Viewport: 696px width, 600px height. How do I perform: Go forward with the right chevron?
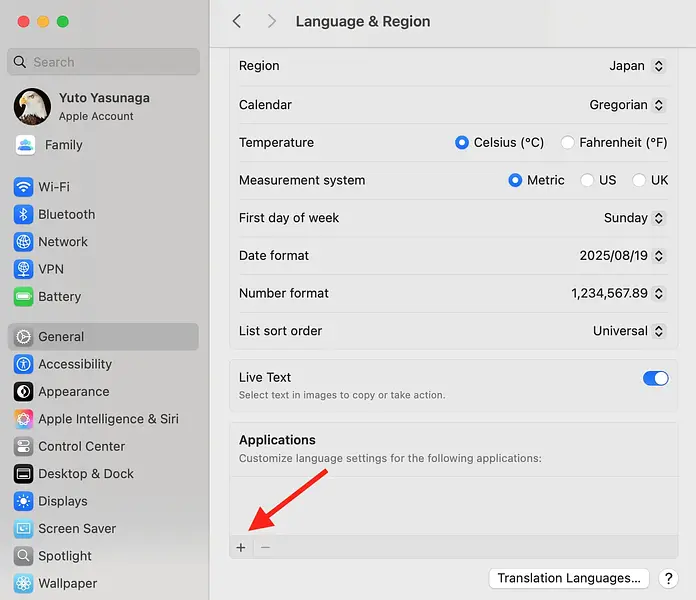[272, 21]
